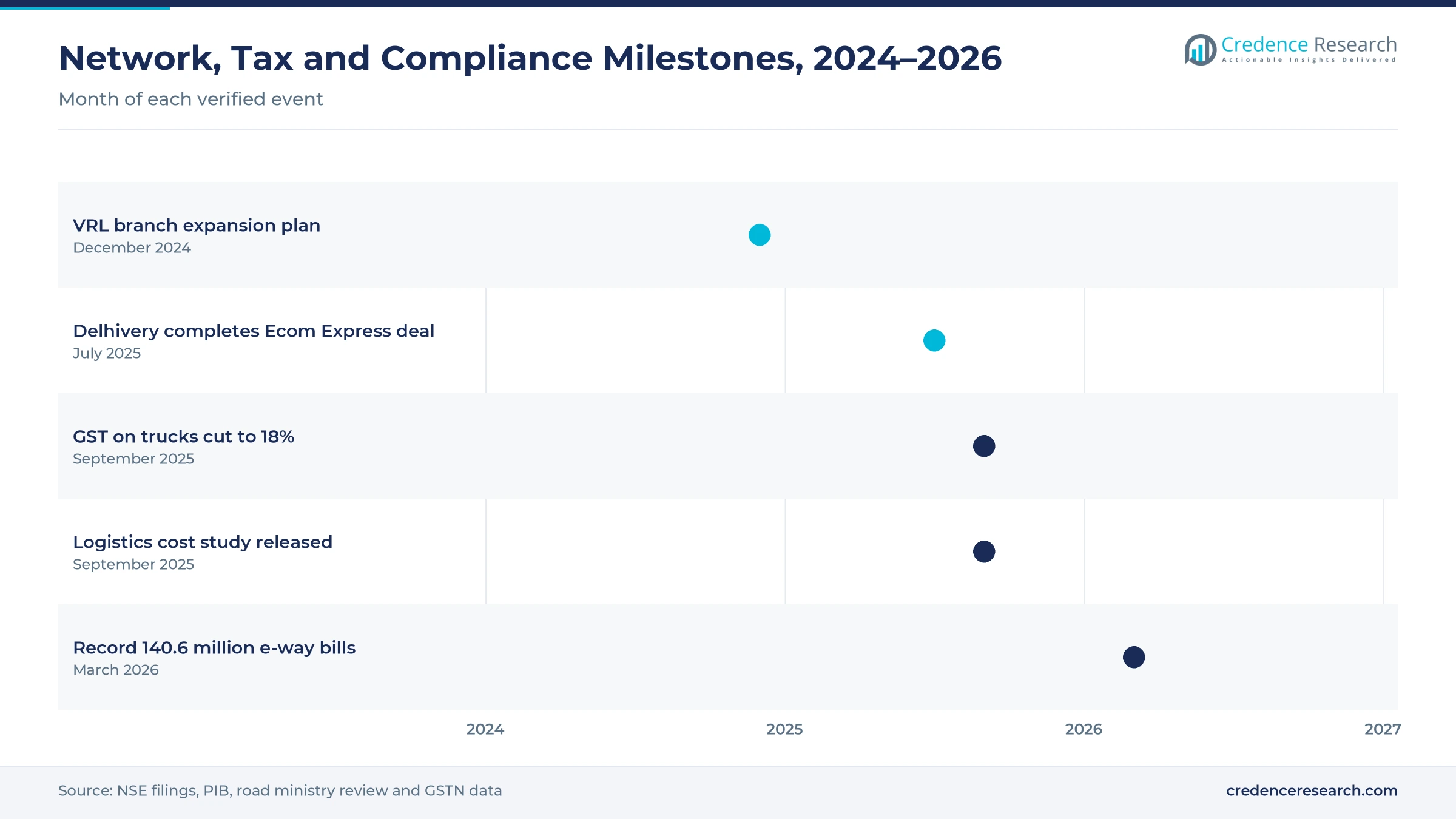Click the 2026 axis label
The width and height of the screenshot is (1456, 819).
1084,729
